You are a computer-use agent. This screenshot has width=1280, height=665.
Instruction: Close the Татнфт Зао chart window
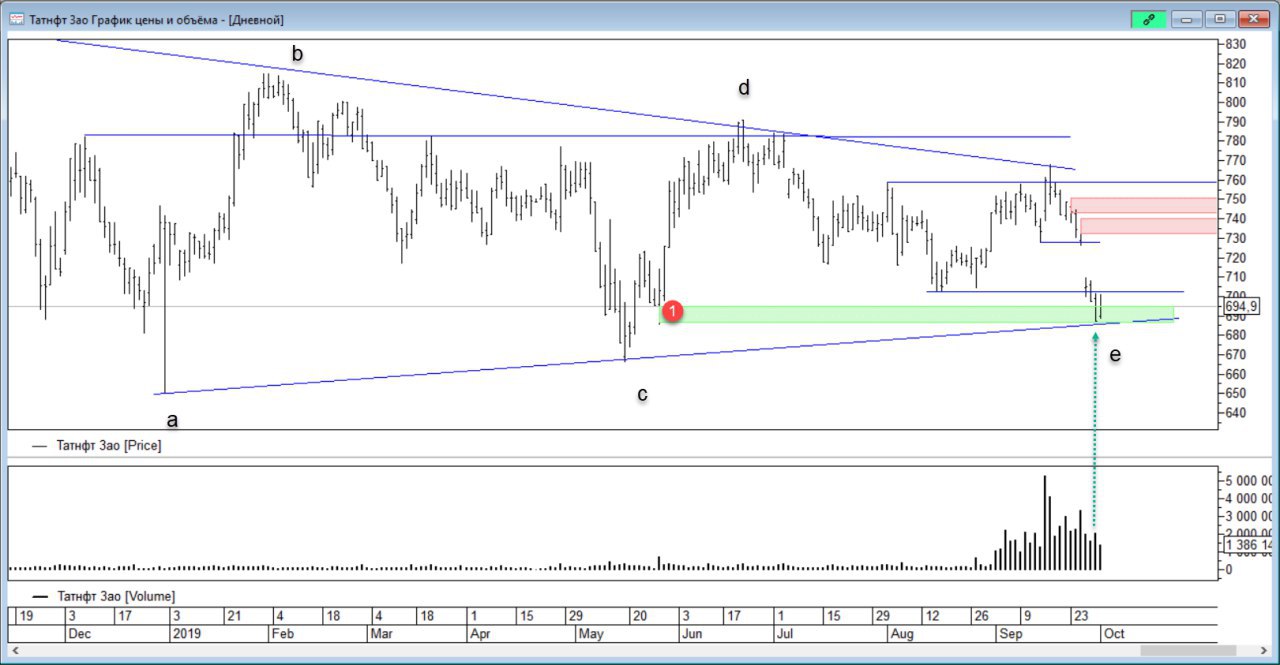pos(1254,18)
